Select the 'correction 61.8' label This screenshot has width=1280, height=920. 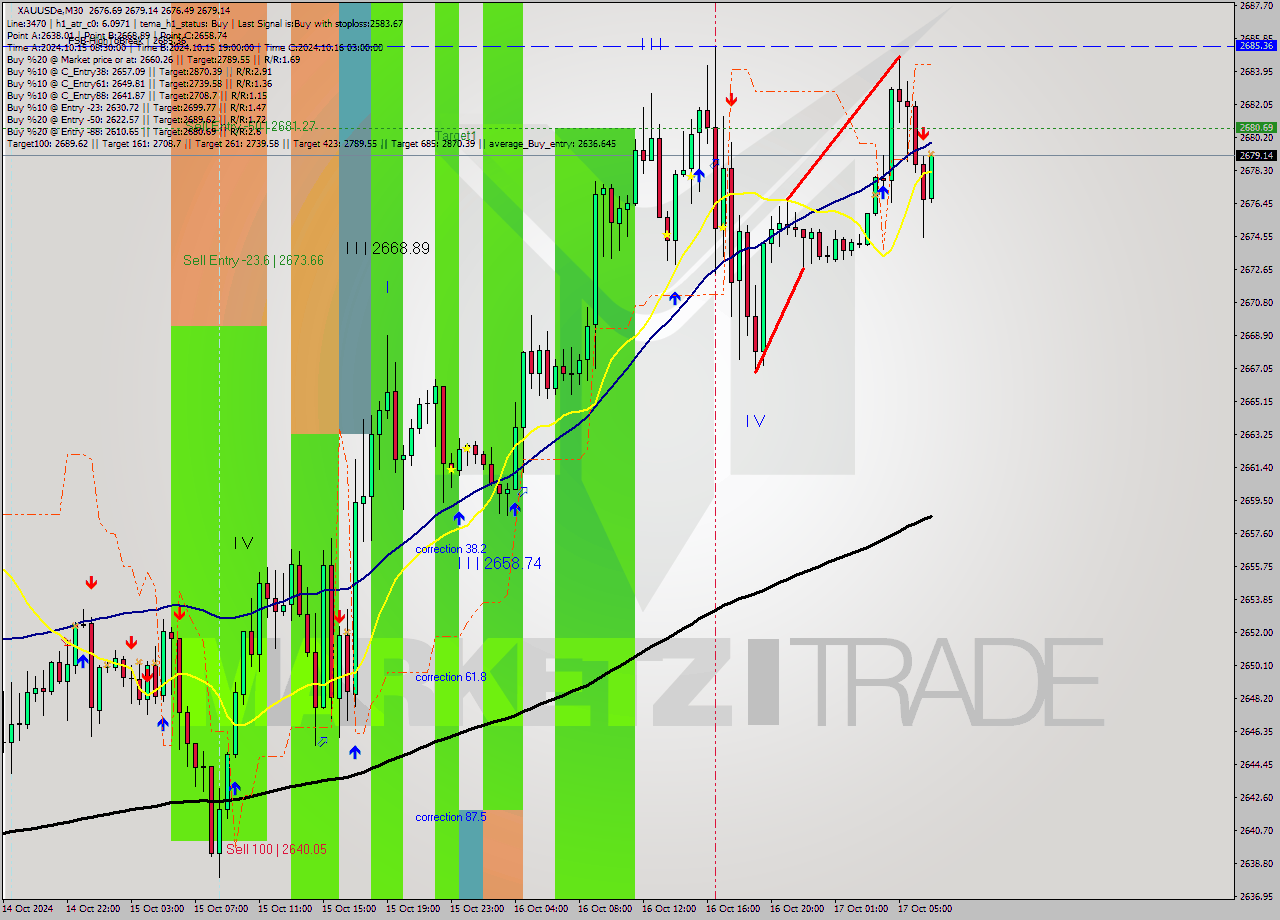click(x=451, y=677)
